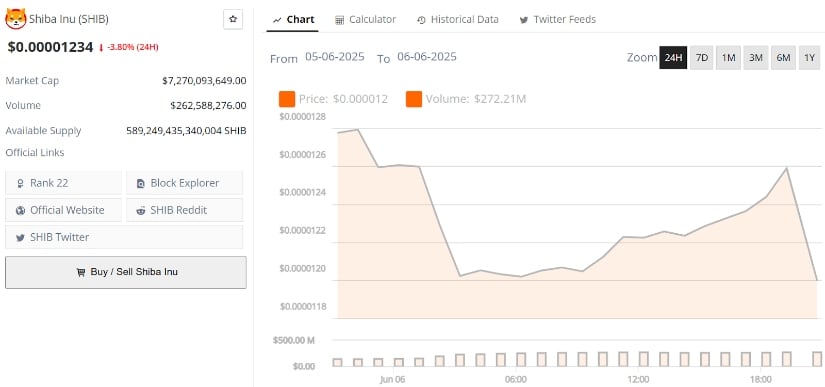Click the last volume bar in the chart
Viewport: 825px width, 387px height.
(x=817, y=359)
